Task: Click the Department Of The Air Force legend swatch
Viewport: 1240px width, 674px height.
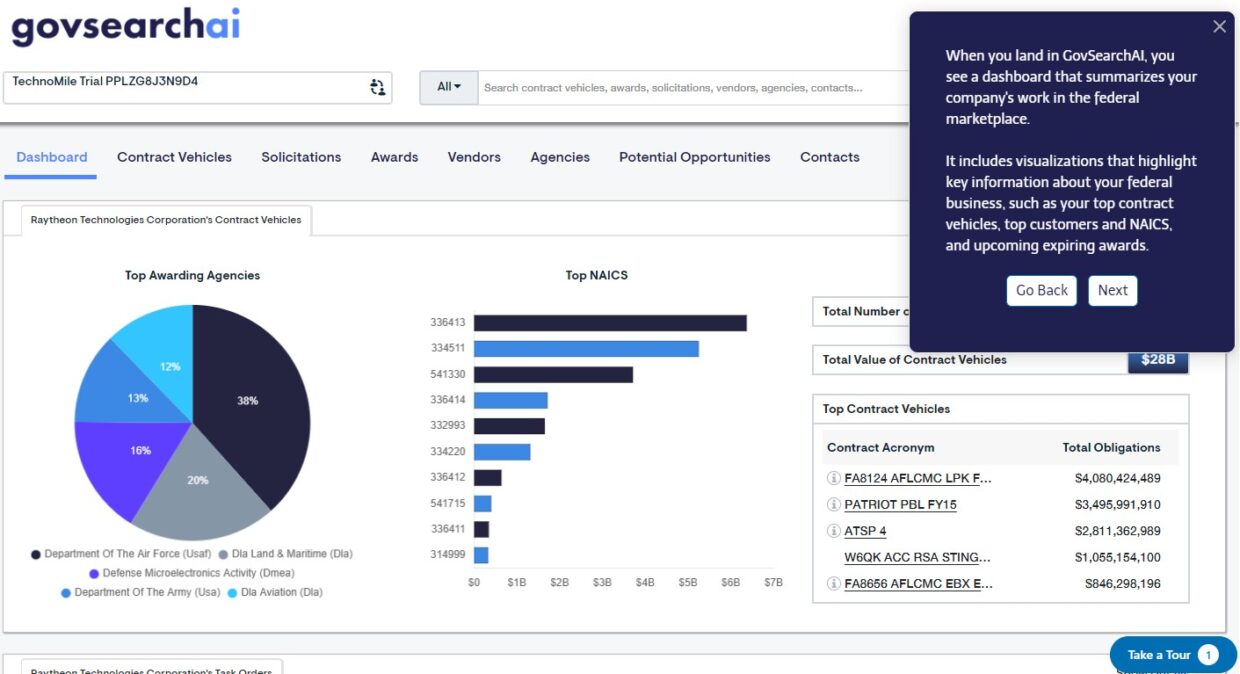Action: click(x=36, y=554)
